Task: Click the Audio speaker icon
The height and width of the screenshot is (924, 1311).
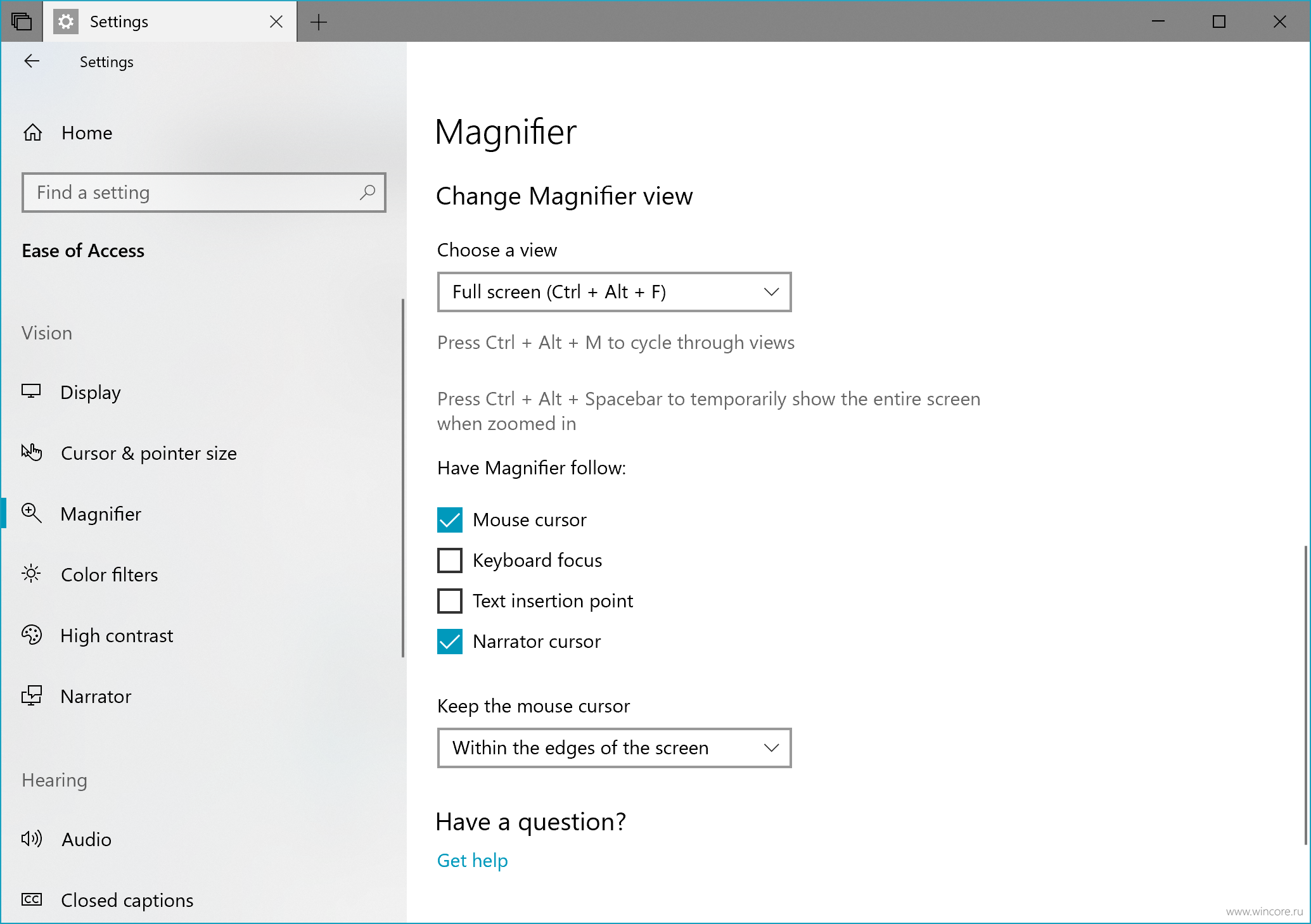Action: click(x=32, y=839)
